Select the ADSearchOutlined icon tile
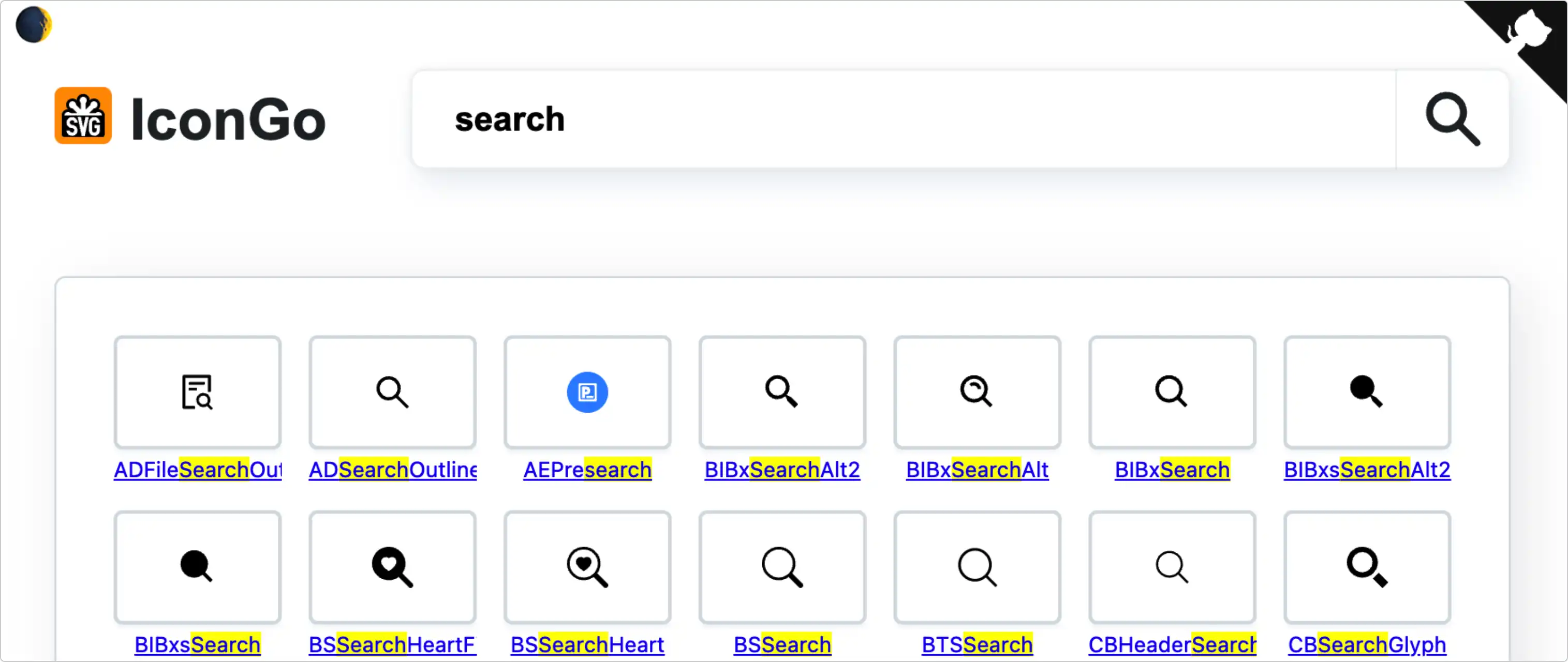 click(x=393, y=393)
